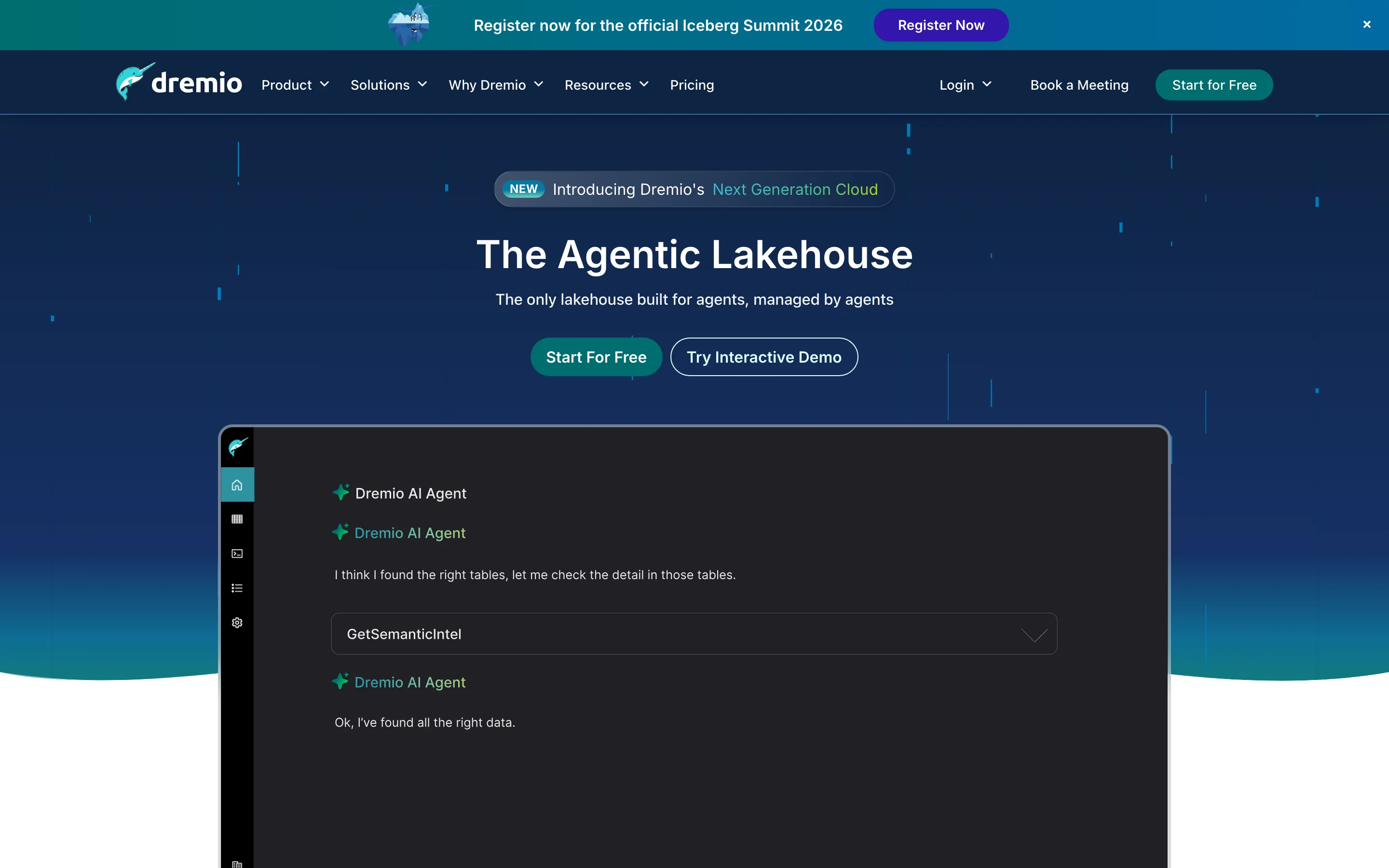Open the settings gear icon in sidebar
The width and height of the screenshot is (1389, 868).
[x=237, y=623]
